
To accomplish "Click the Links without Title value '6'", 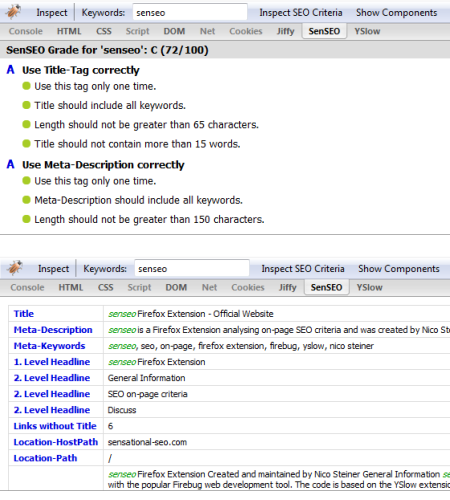I will coord(110,426).
